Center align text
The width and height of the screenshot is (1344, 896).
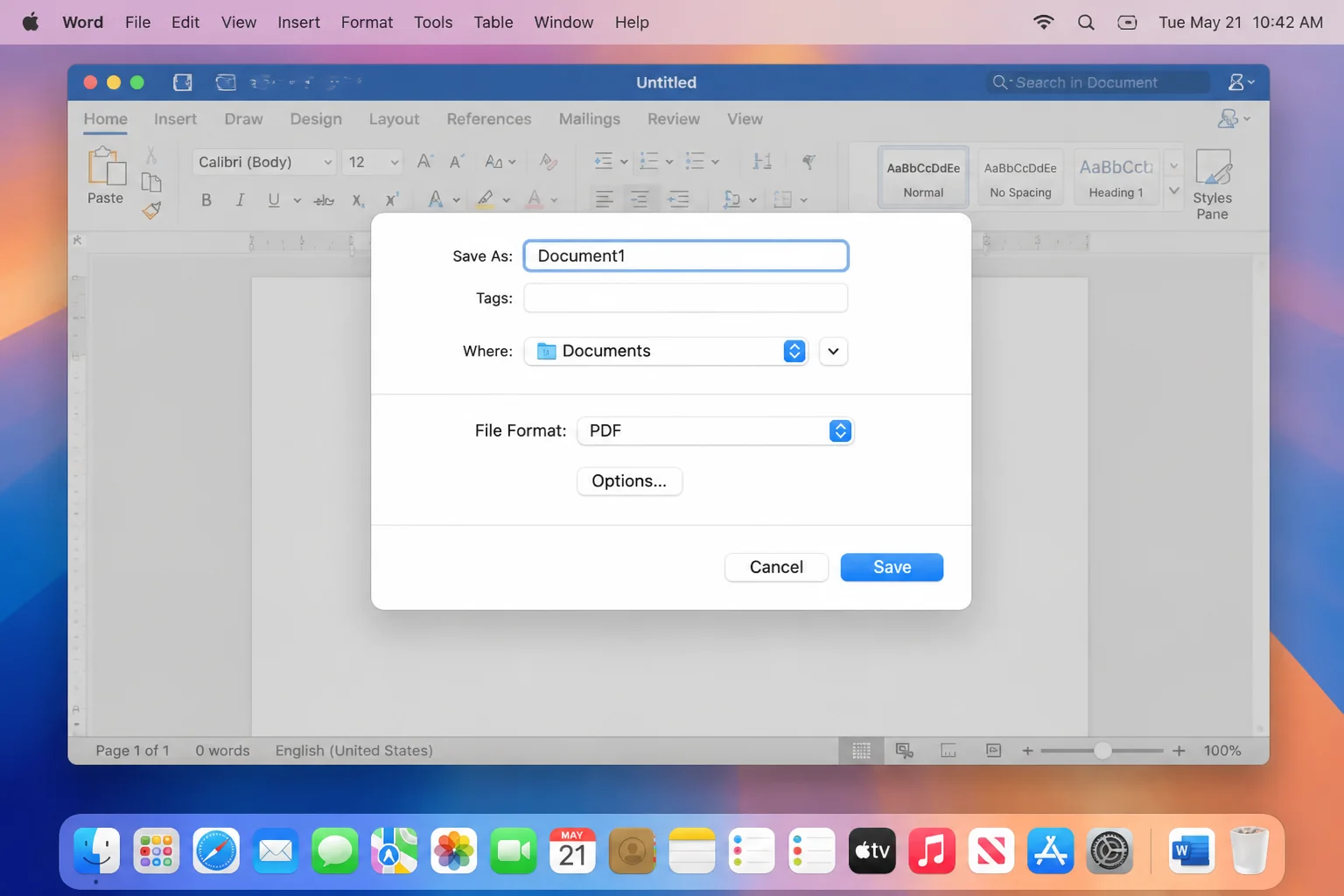click(x=640, y=199)
